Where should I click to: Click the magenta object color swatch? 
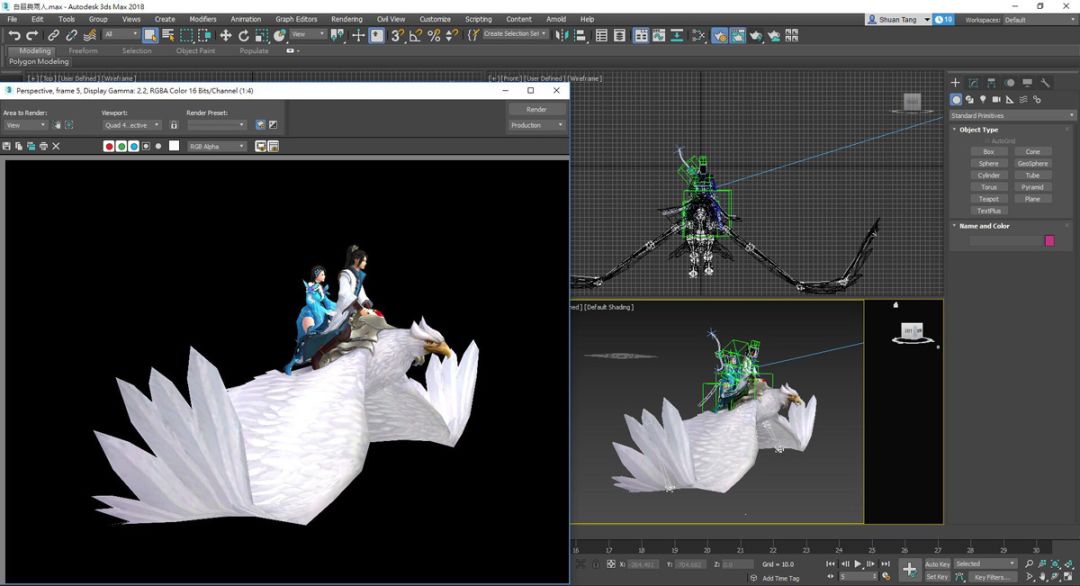click(1049, 240)
